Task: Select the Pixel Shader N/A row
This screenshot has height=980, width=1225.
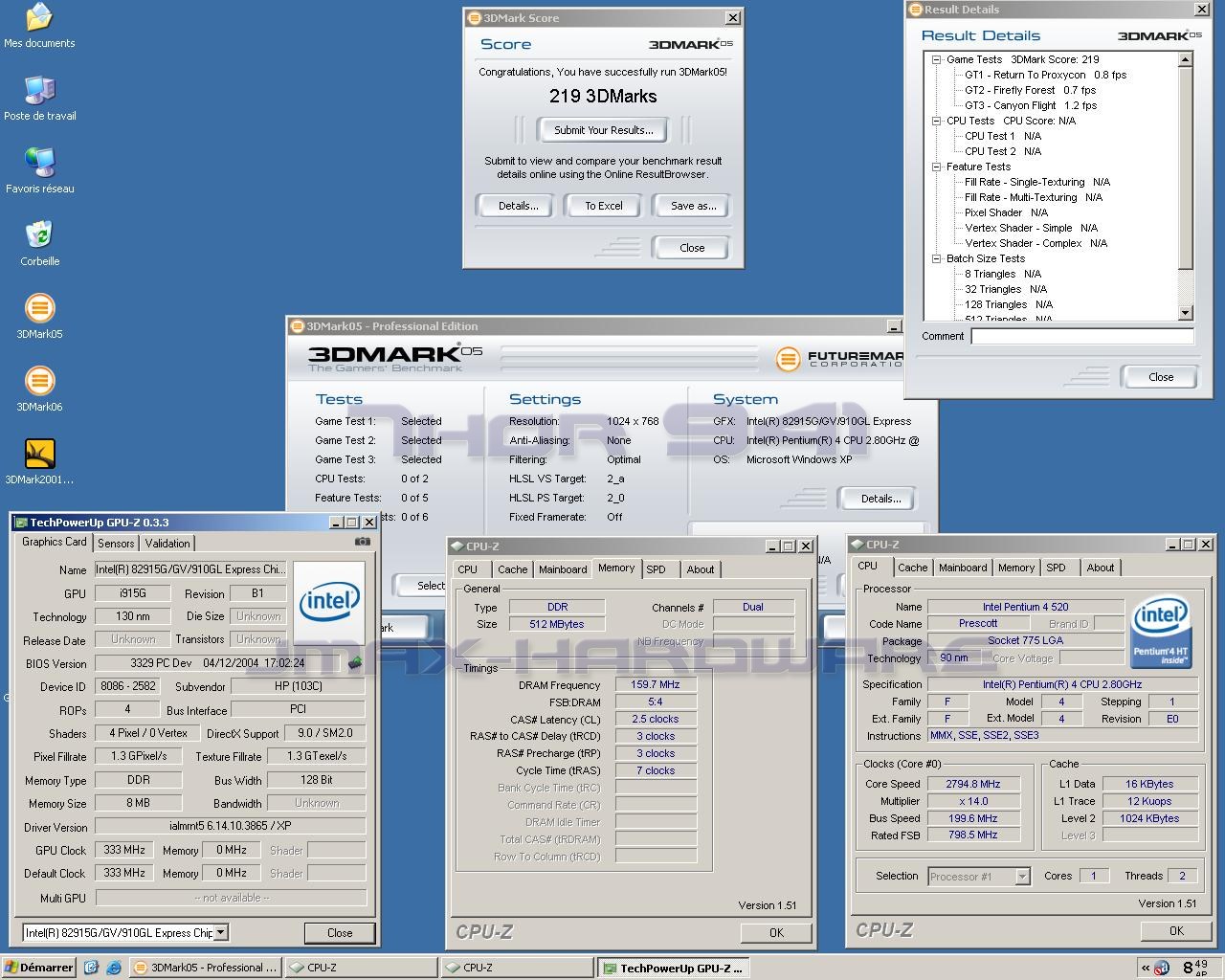Action: [1006, 212]
